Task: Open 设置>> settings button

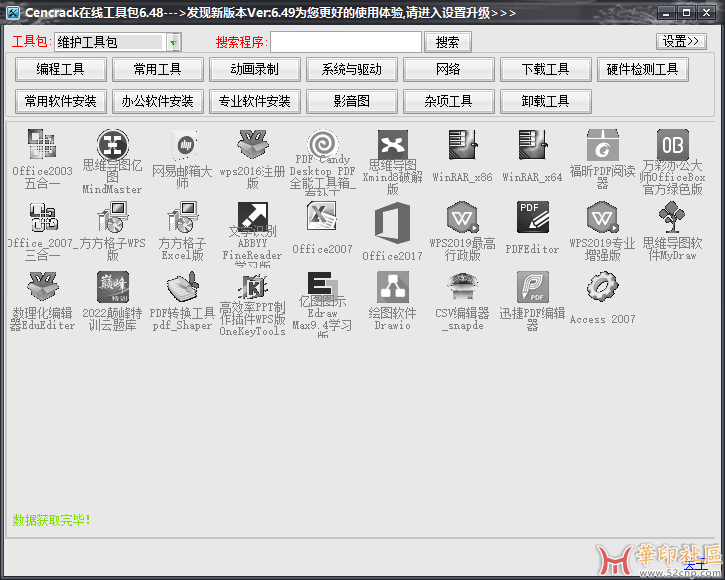Action: 681,41
